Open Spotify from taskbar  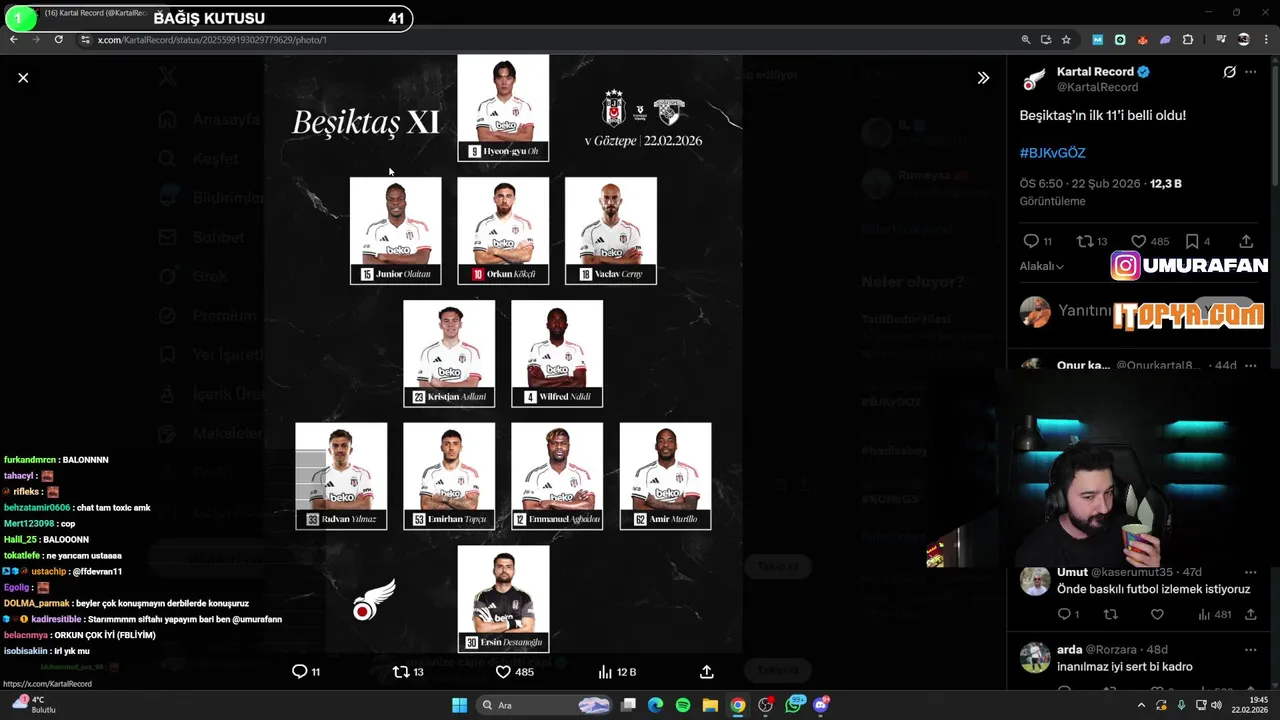683,705
